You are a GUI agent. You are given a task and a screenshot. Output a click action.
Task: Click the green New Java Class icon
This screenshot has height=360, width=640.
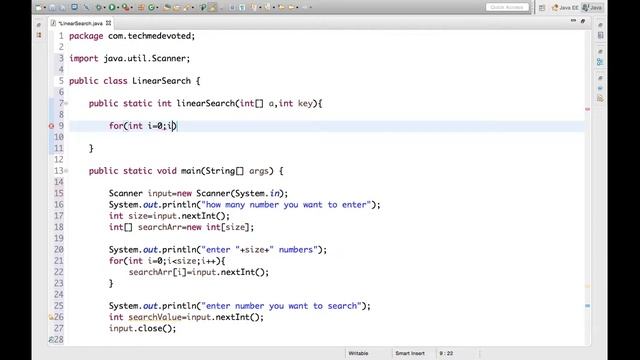[x=151, y=7]
